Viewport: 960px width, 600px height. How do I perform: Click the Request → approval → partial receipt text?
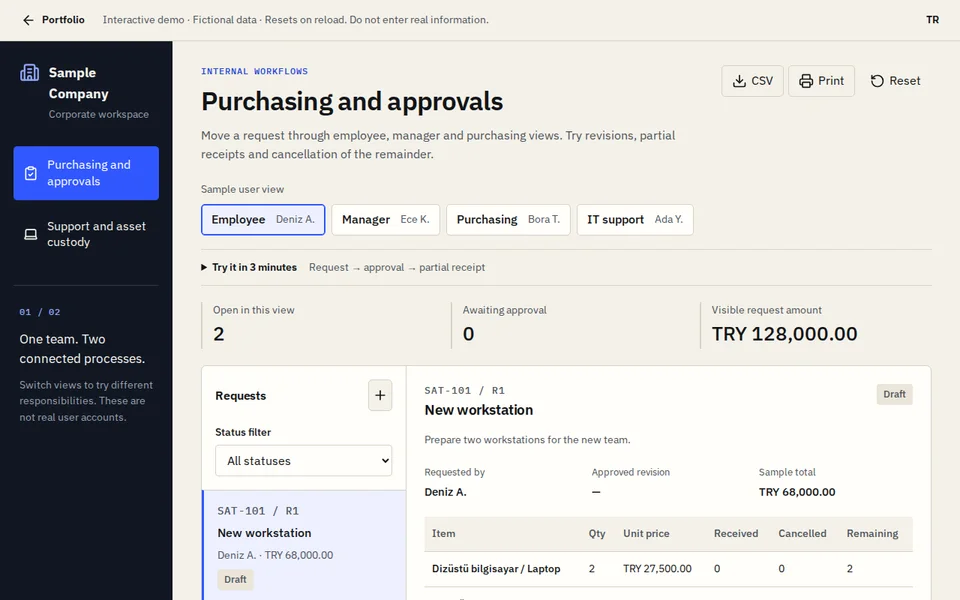pyautogui.click(x=397, y=268)
